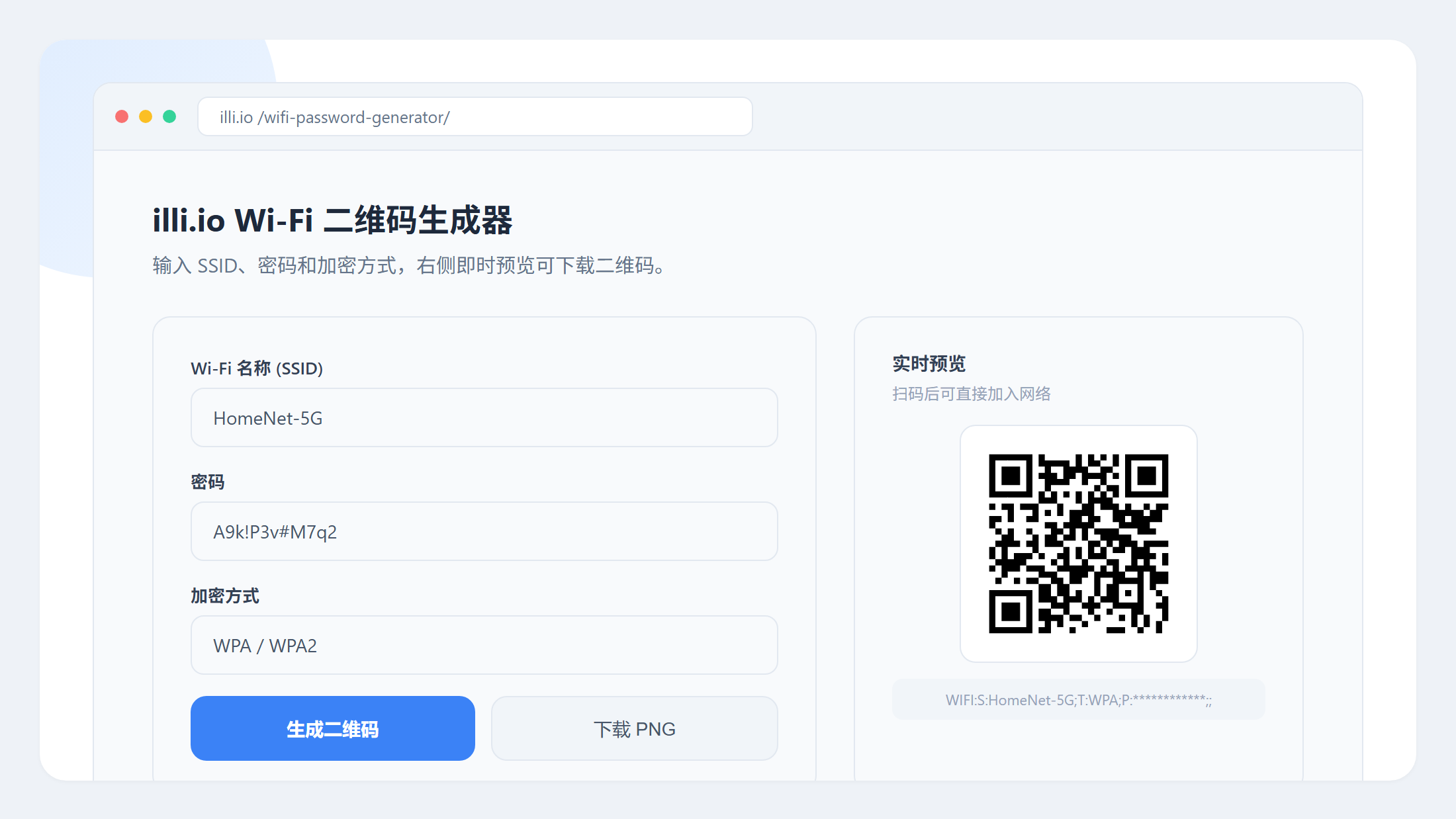1456x819 pixels.
Task: Click the 扫码后可直接加入网络 caption
Action: (972, 394)
